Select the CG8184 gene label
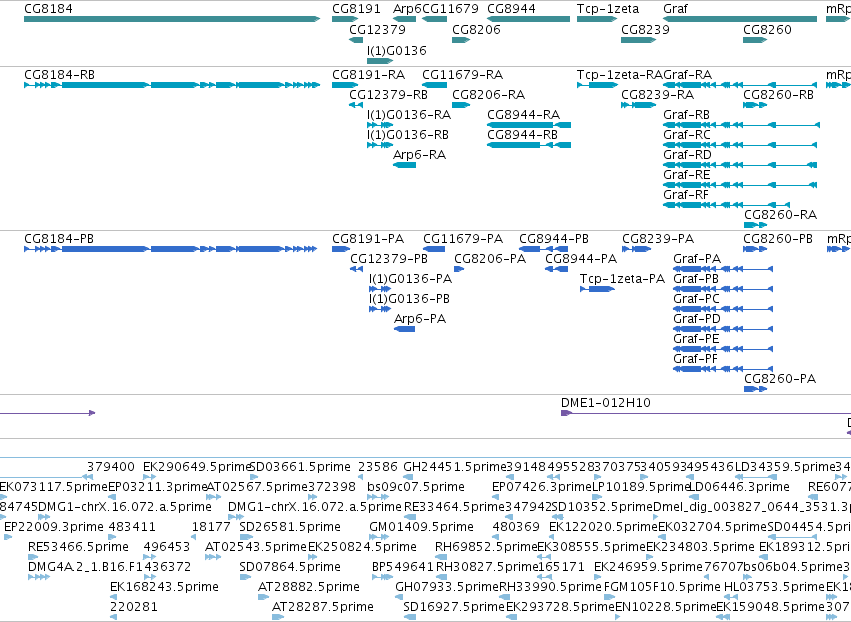This screenshot has width=851, height=622. 48,9
